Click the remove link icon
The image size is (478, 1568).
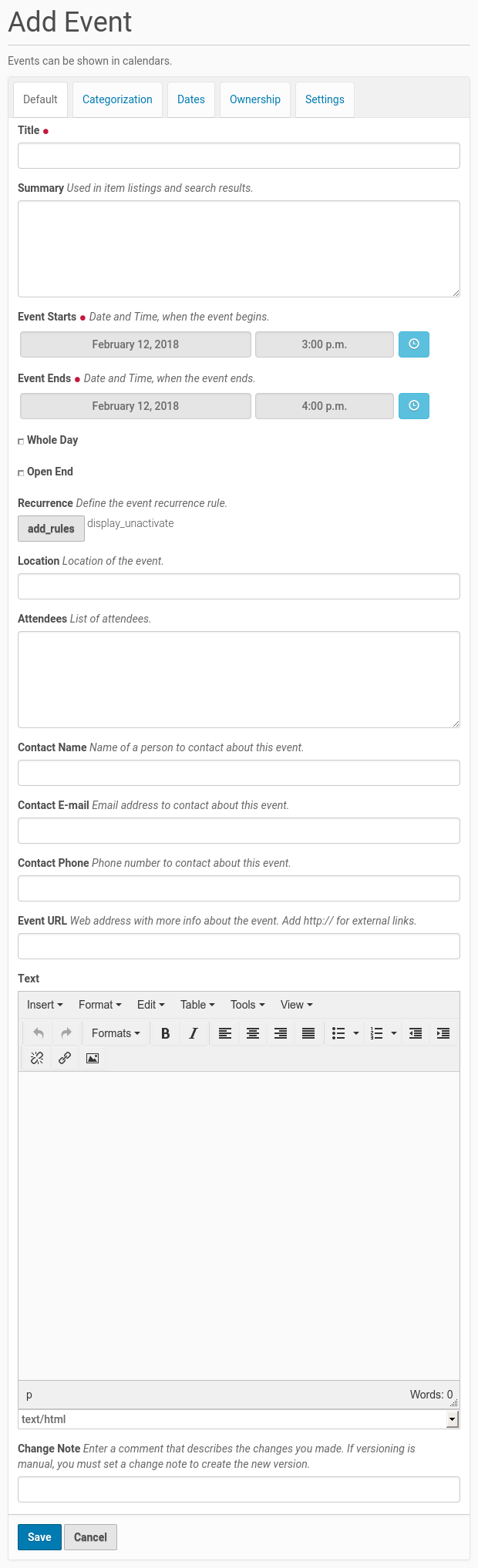(x=37, y=1058)
